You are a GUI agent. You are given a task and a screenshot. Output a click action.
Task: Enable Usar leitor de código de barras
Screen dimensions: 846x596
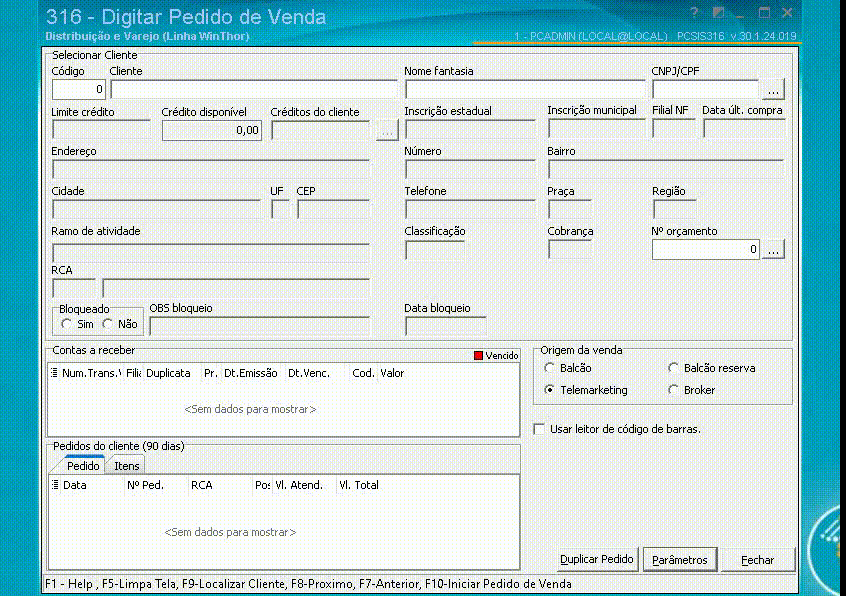pos(539,429)
